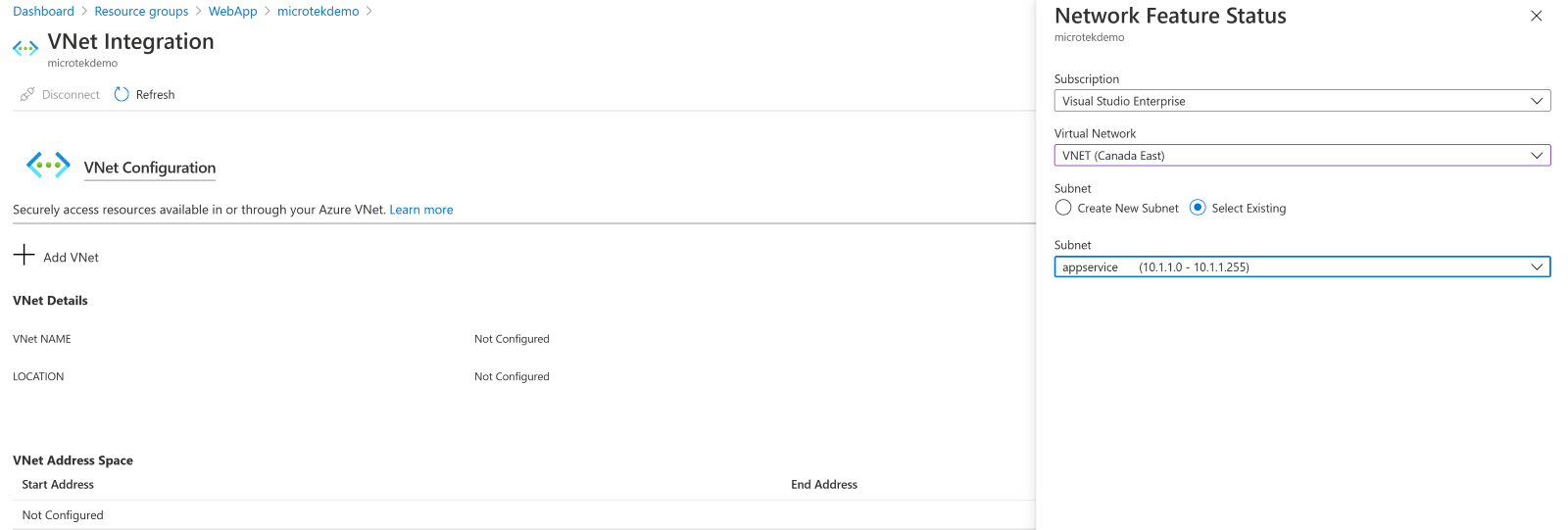1568x530 pixels.
Task: Go to Dashboard breadcrumb
Action: pyautogui.click(x=43, y=12)
